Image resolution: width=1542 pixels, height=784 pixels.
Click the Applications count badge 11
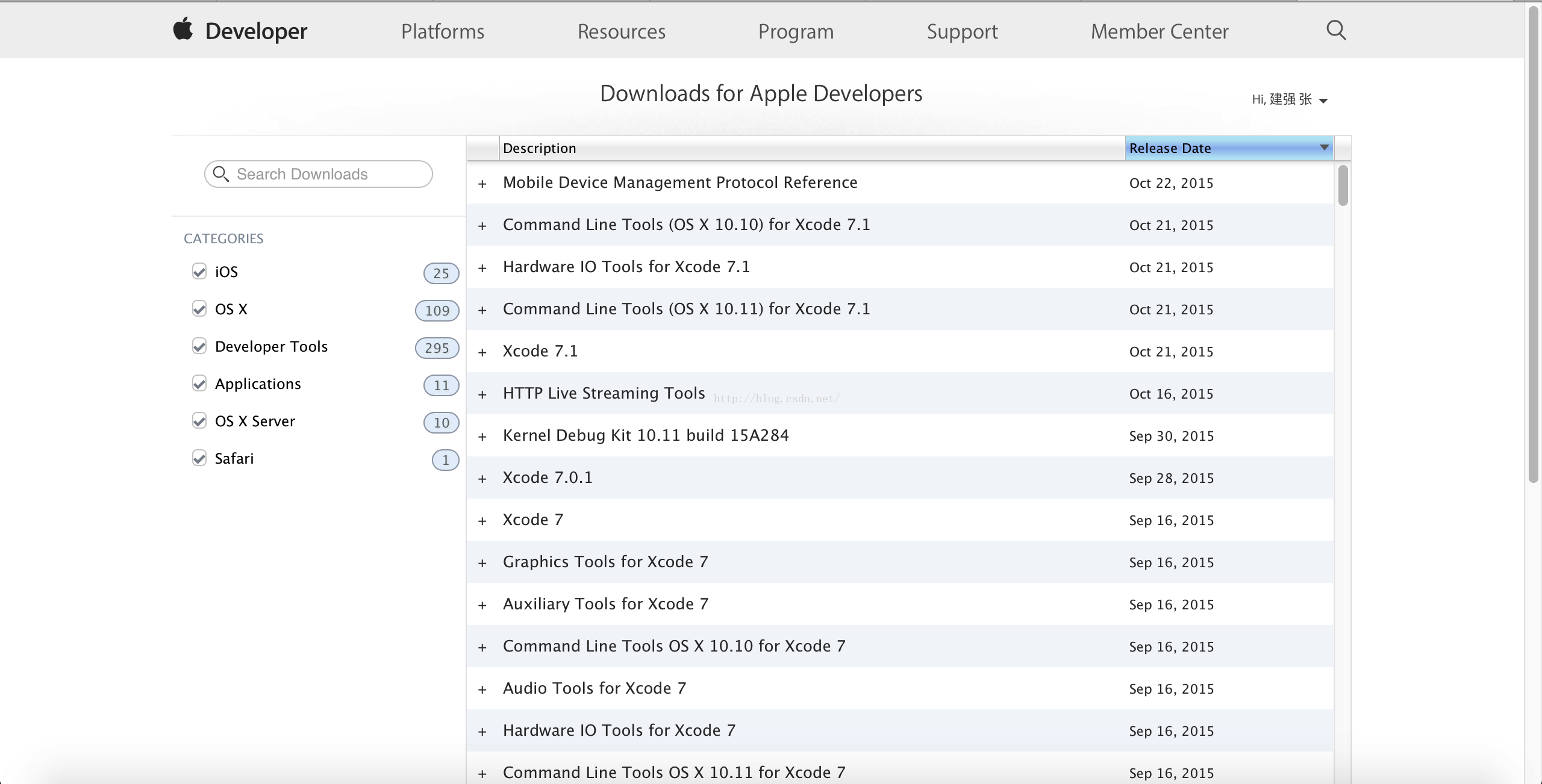click(441, 385)
